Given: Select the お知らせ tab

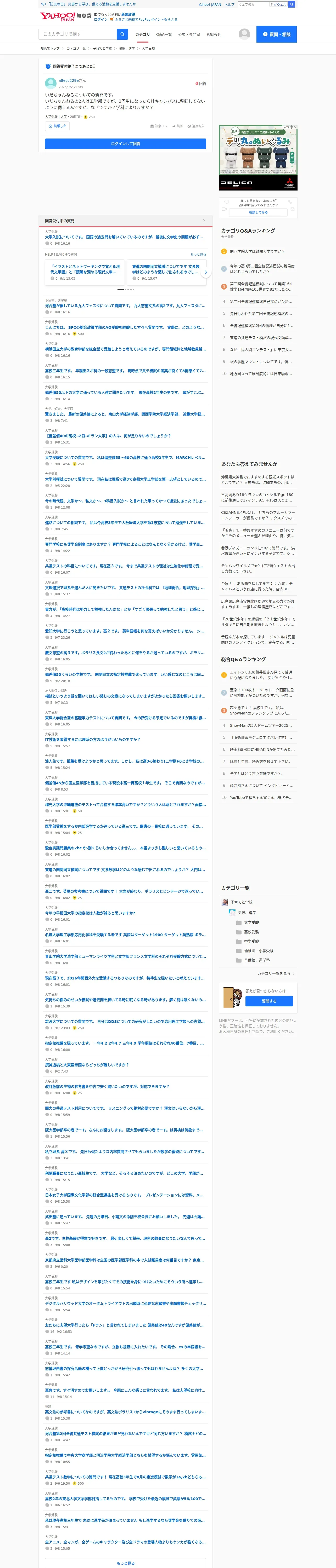Looking at the screenshot, I should pyautogui.click(x=214, y=35).
